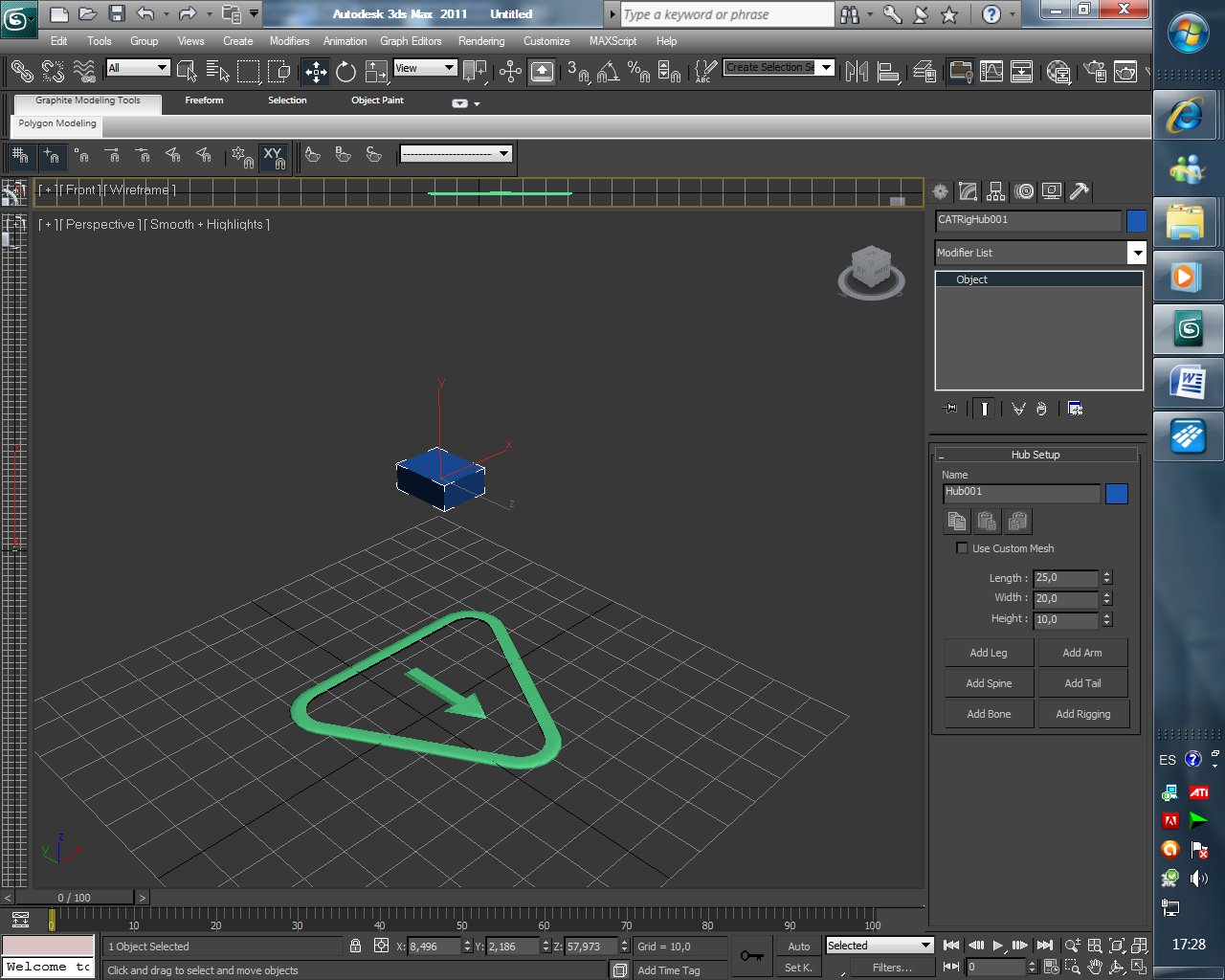The width and height of the screenshot is (1225, 980).
Task: Edit named selection sets icon
Action: pyautogui.click(x=705, y=72)
